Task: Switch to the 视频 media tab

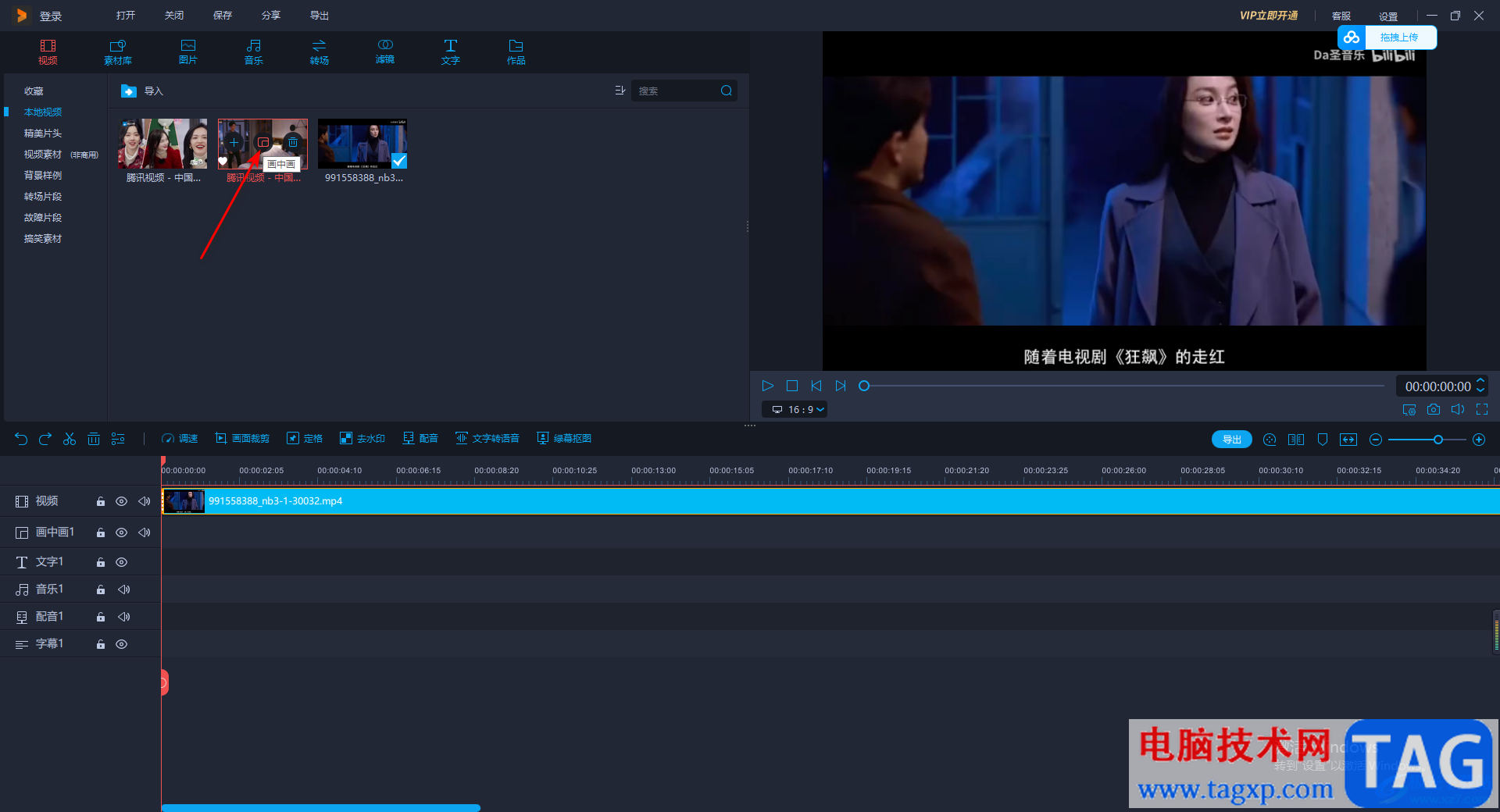Action: click(x=48, y=52)
